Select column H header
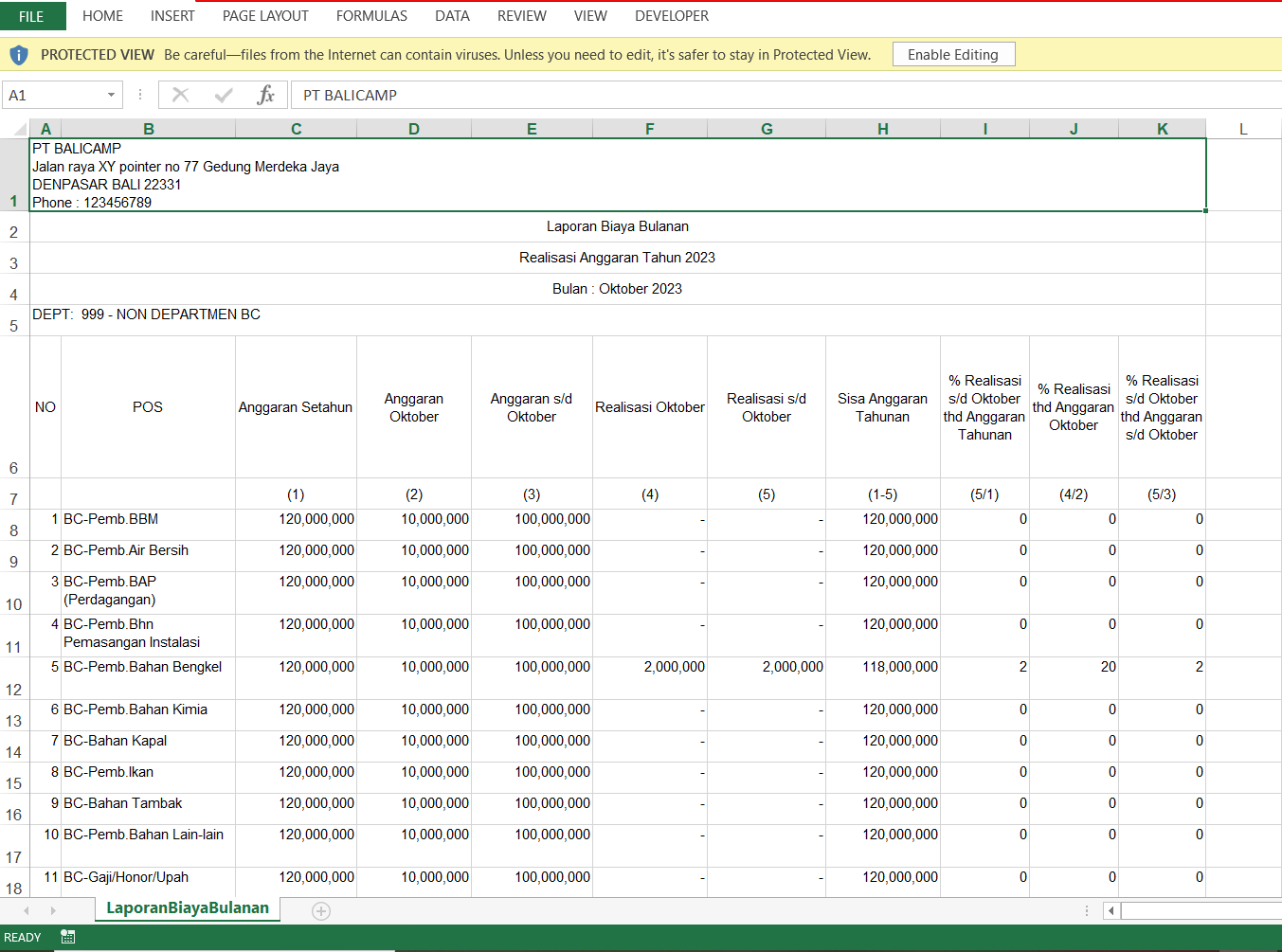 882,129
